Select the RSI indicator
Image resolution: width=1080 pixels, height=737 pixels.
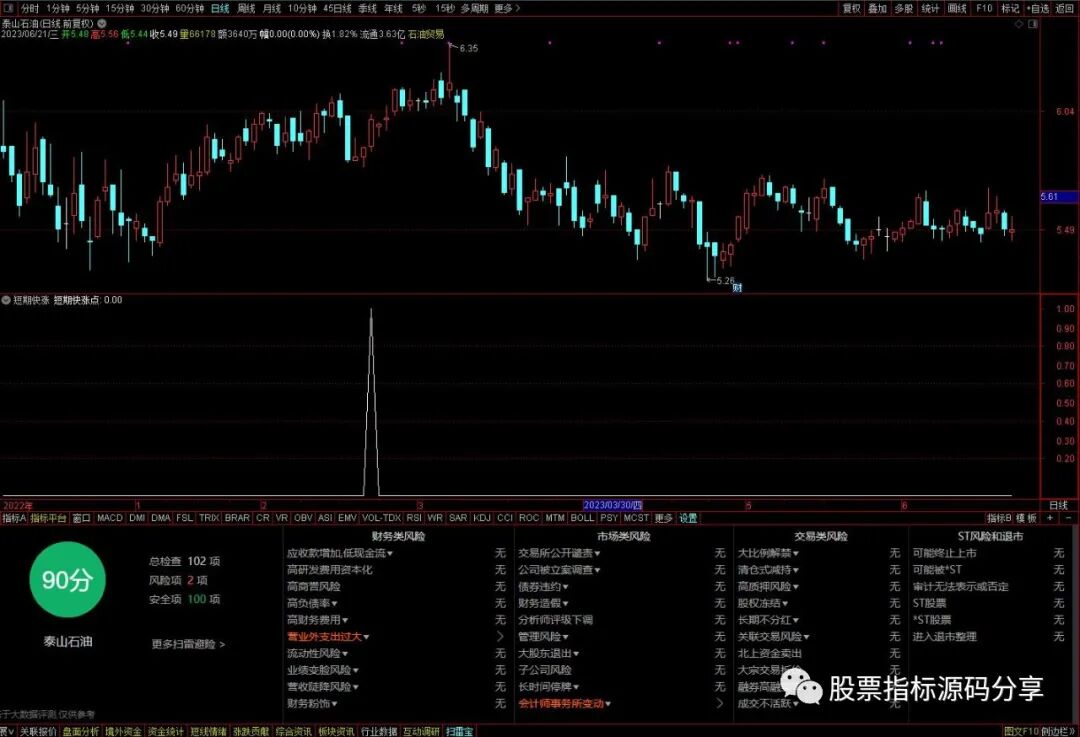click(x=414, y=518)
